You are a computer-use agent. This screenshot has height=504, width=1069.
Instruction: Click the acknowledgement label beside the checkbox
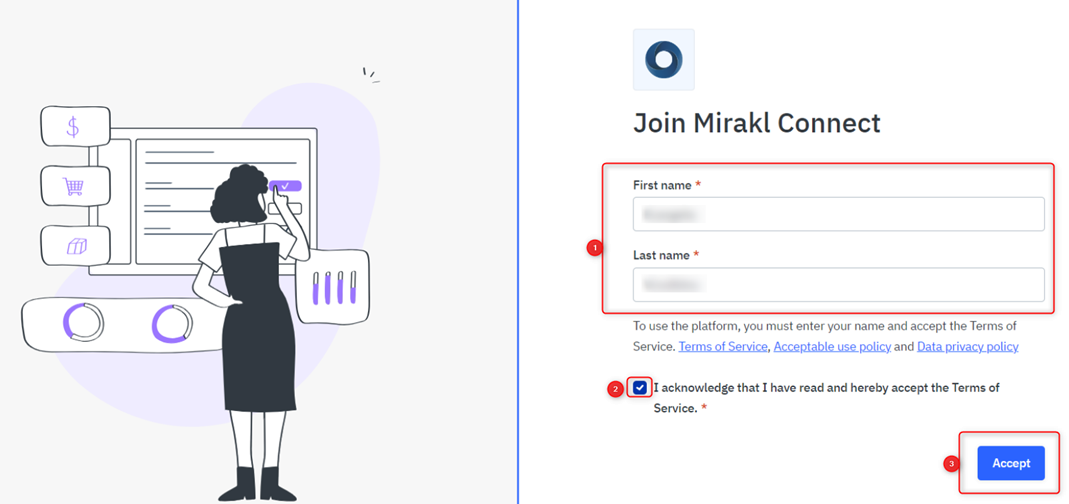click(x=826, y=398)
